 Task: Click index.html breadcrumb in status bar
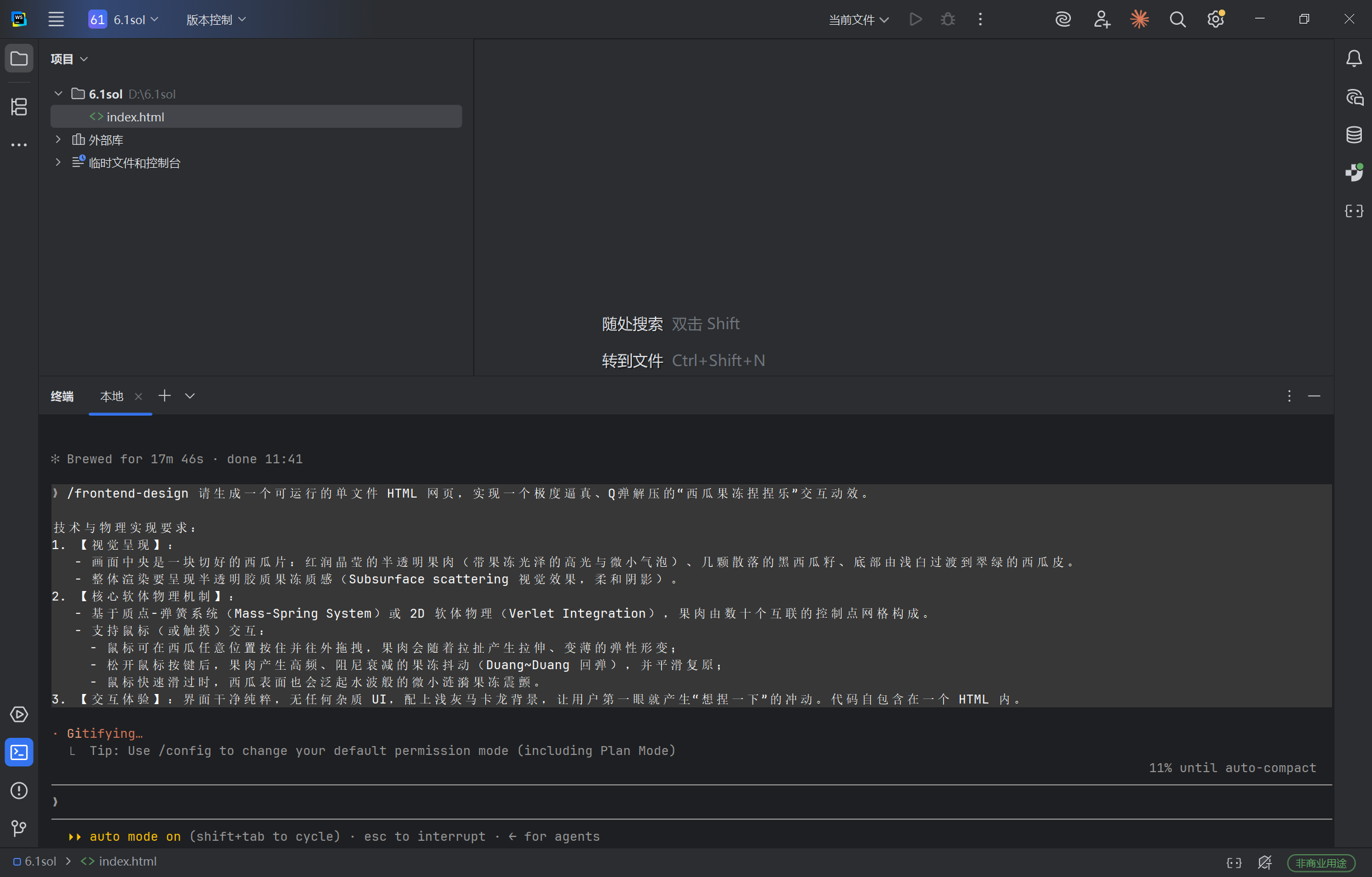(119, 862)
